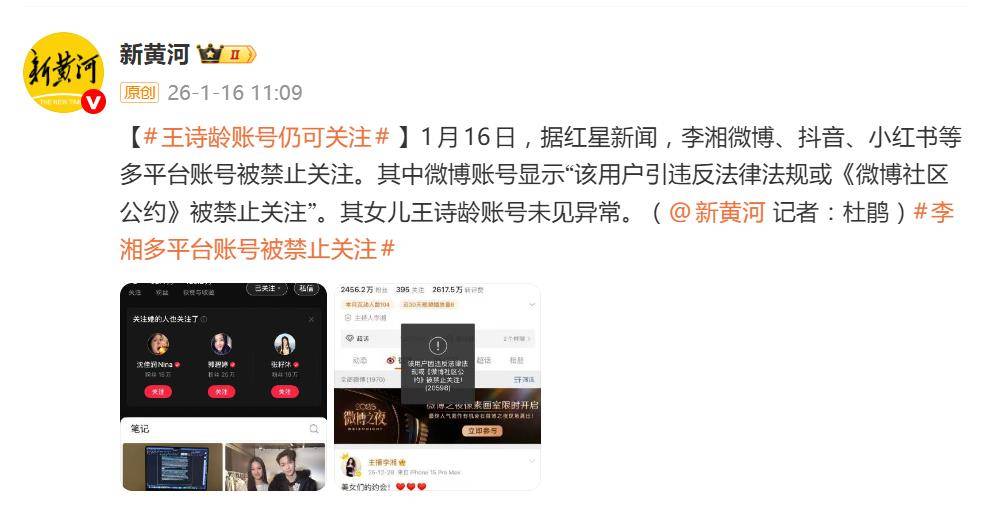Image resolution: width=994 pixels, height=532 pixels.
Task: Click the exclamation warning icon in popup
Action: 437,346
